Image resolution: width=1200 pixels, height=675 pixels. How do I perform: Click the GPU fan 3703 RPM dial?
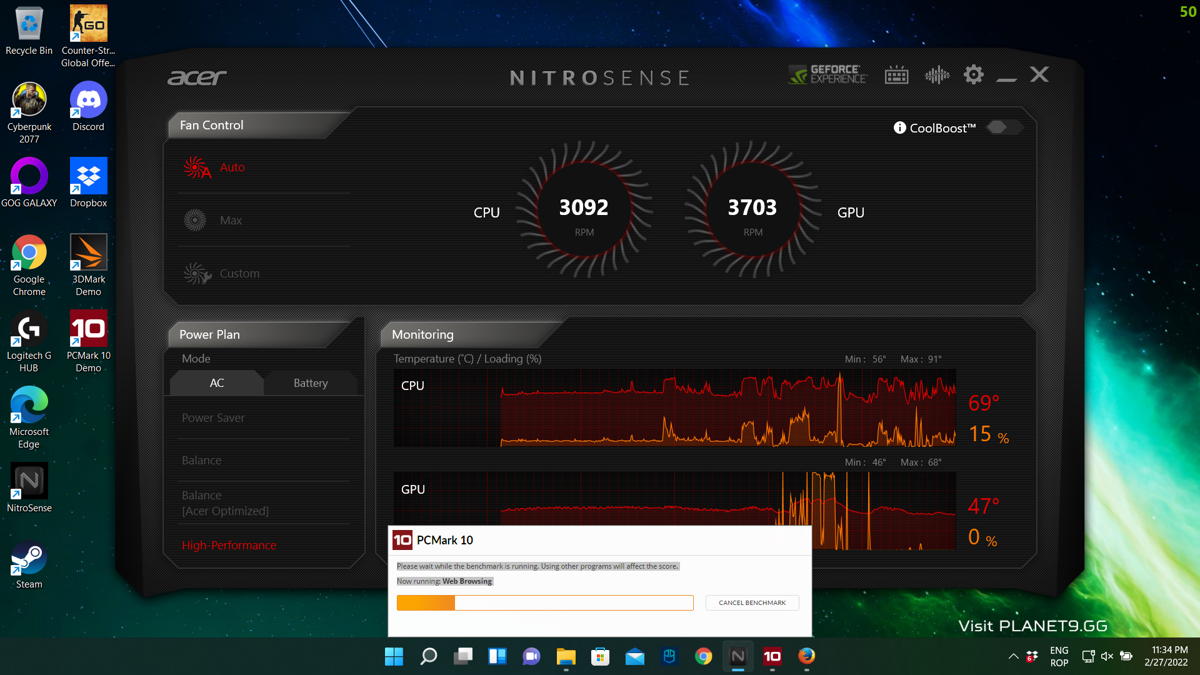(x=752, y=210)
